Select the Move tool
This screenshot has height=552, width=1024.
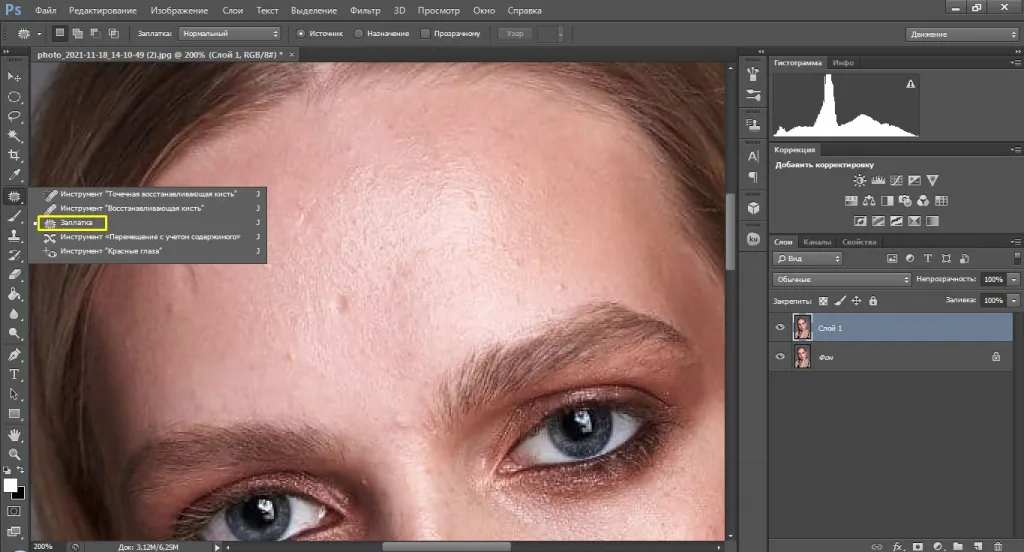coord(14,77)
